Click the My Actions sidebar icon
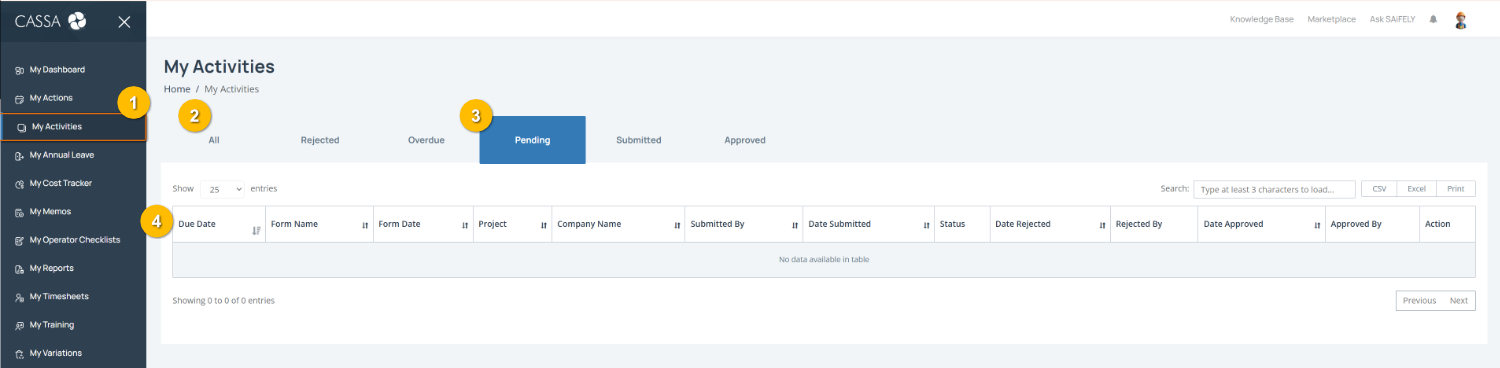Image resolution: width=1500 pixels, height=368 pixels. pos(20,98)
